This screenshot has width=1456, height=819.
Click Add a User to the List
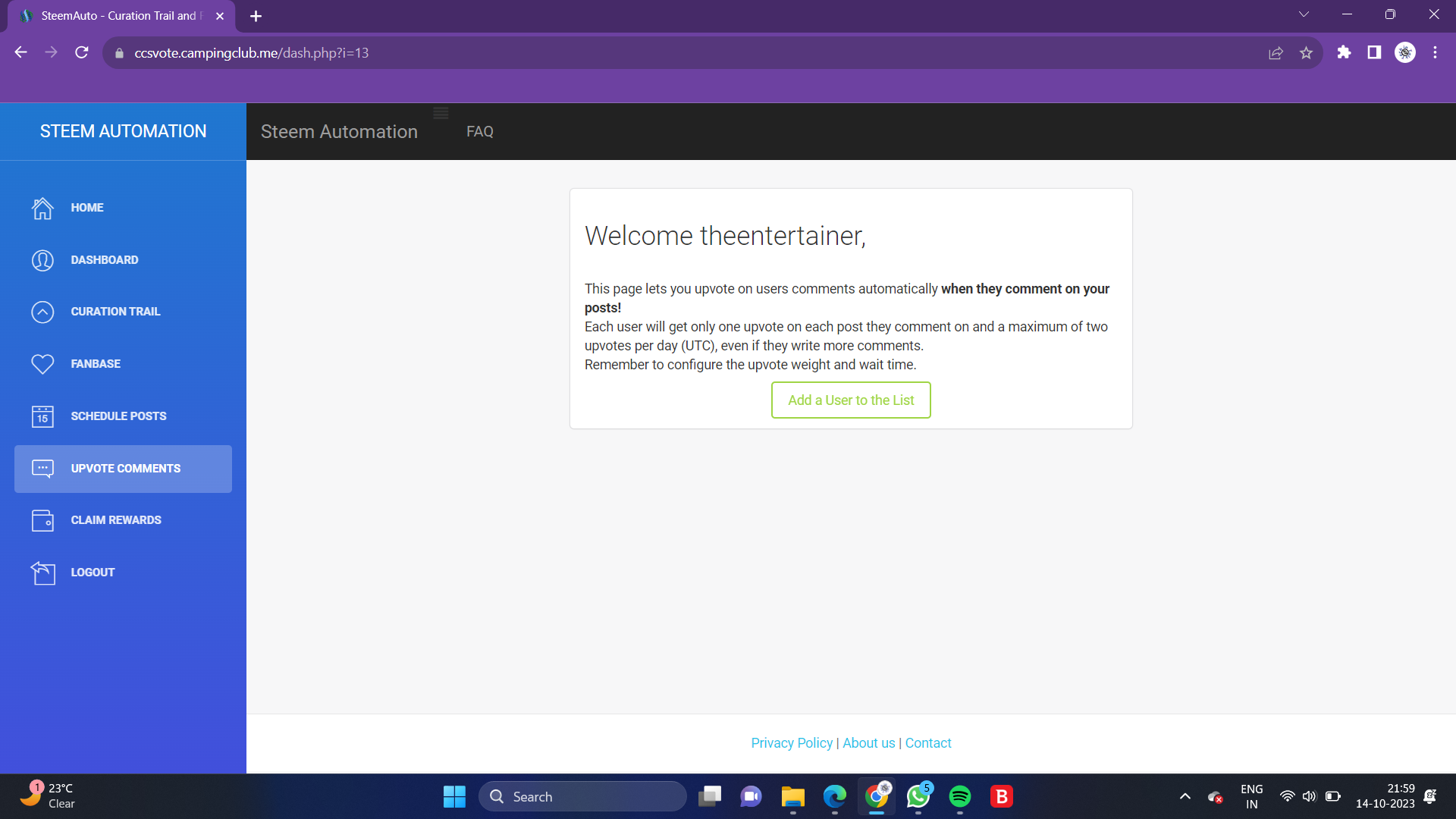[851, 400]
